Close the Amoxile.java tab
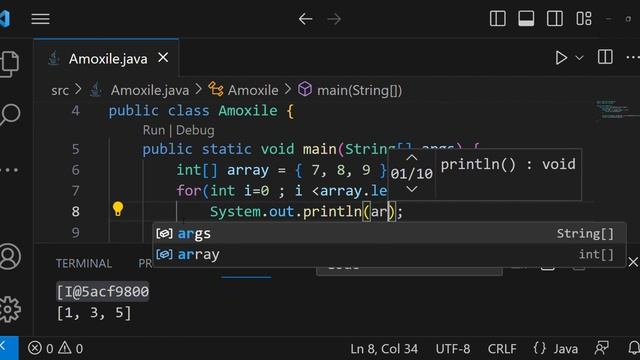 163,58
